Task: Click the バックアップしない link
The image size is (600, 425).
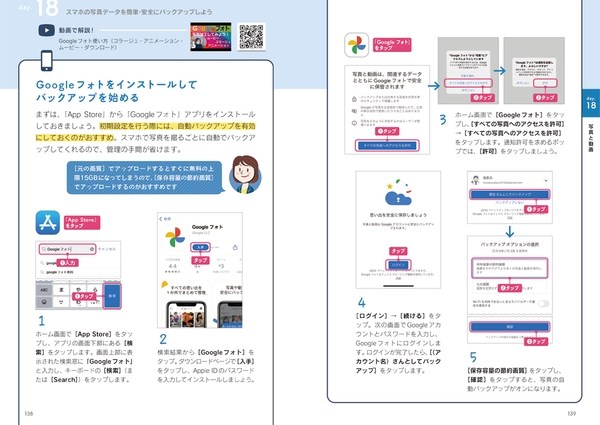Action: coord(509,202)
